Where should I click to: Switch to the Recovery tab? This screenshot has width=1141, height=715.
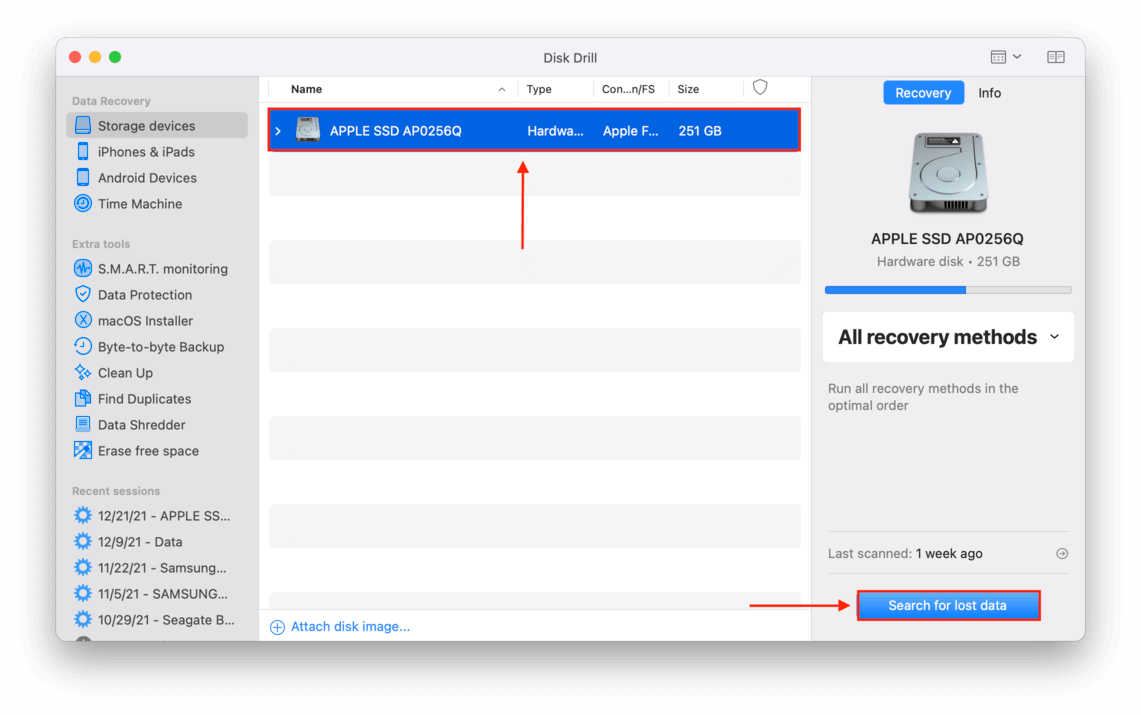point(923,93)
